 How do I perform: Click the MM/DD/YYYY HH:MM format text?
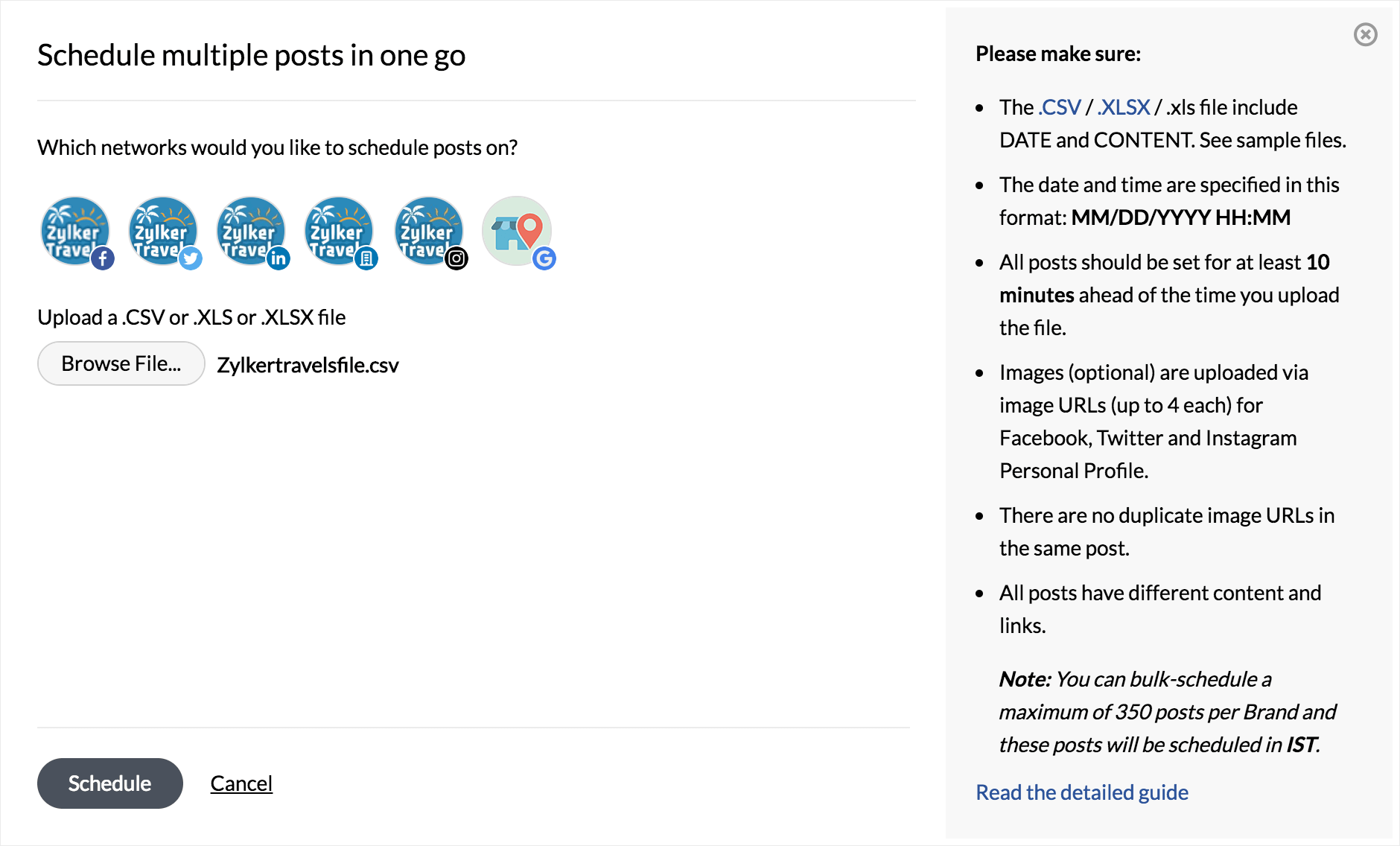point(1180,217)
